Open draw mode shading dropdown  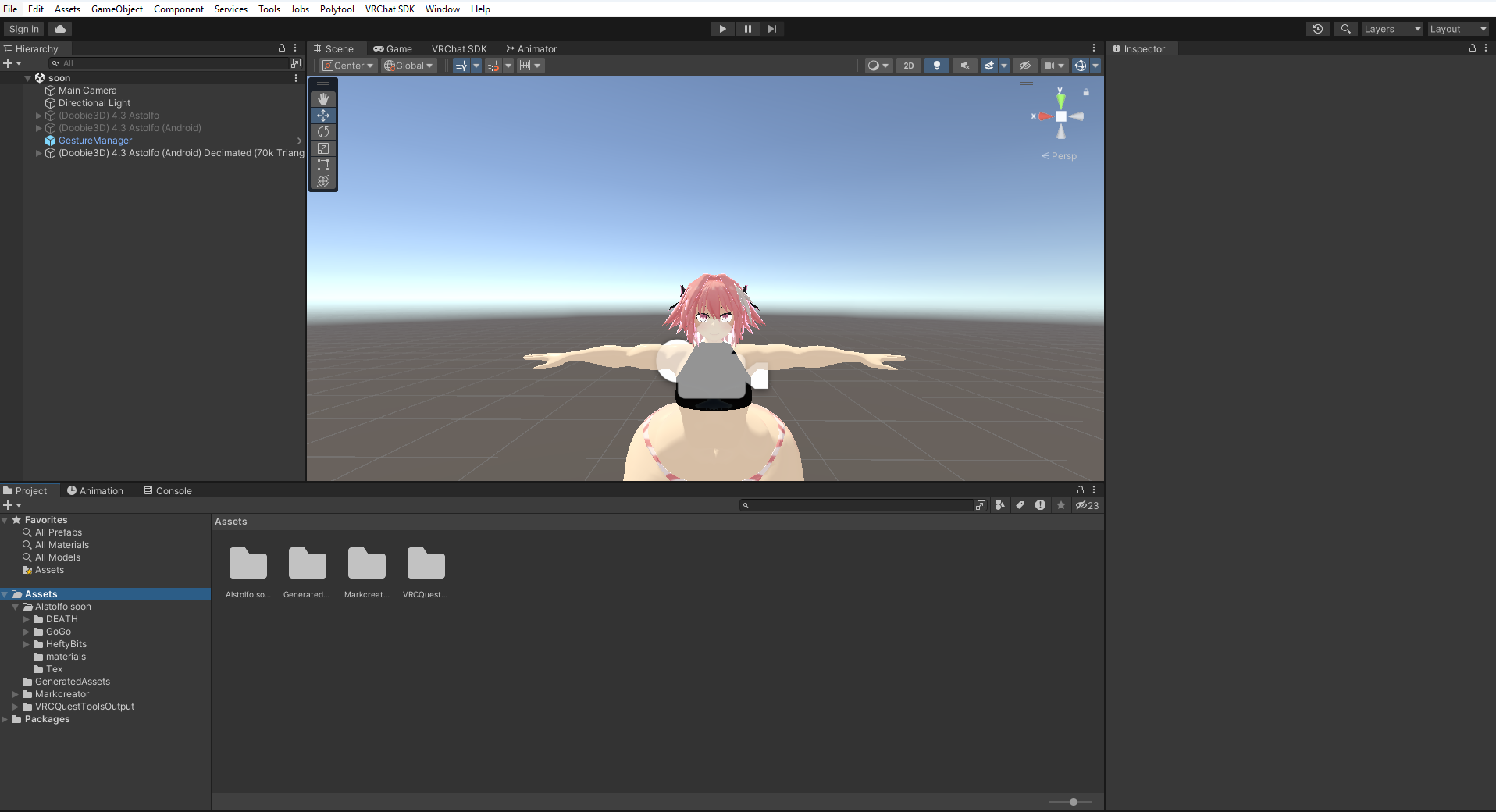tap(878, 66)
